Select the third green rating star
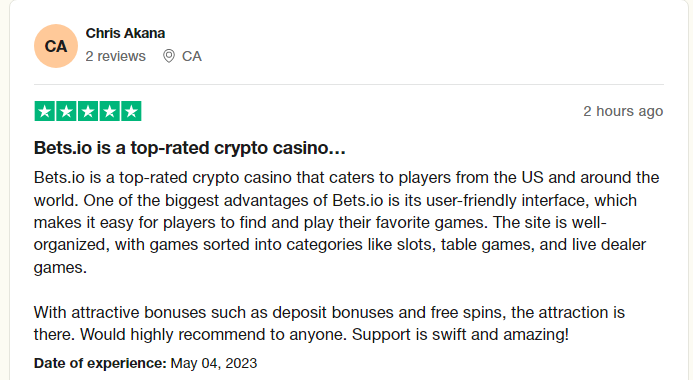 [88, 111]
